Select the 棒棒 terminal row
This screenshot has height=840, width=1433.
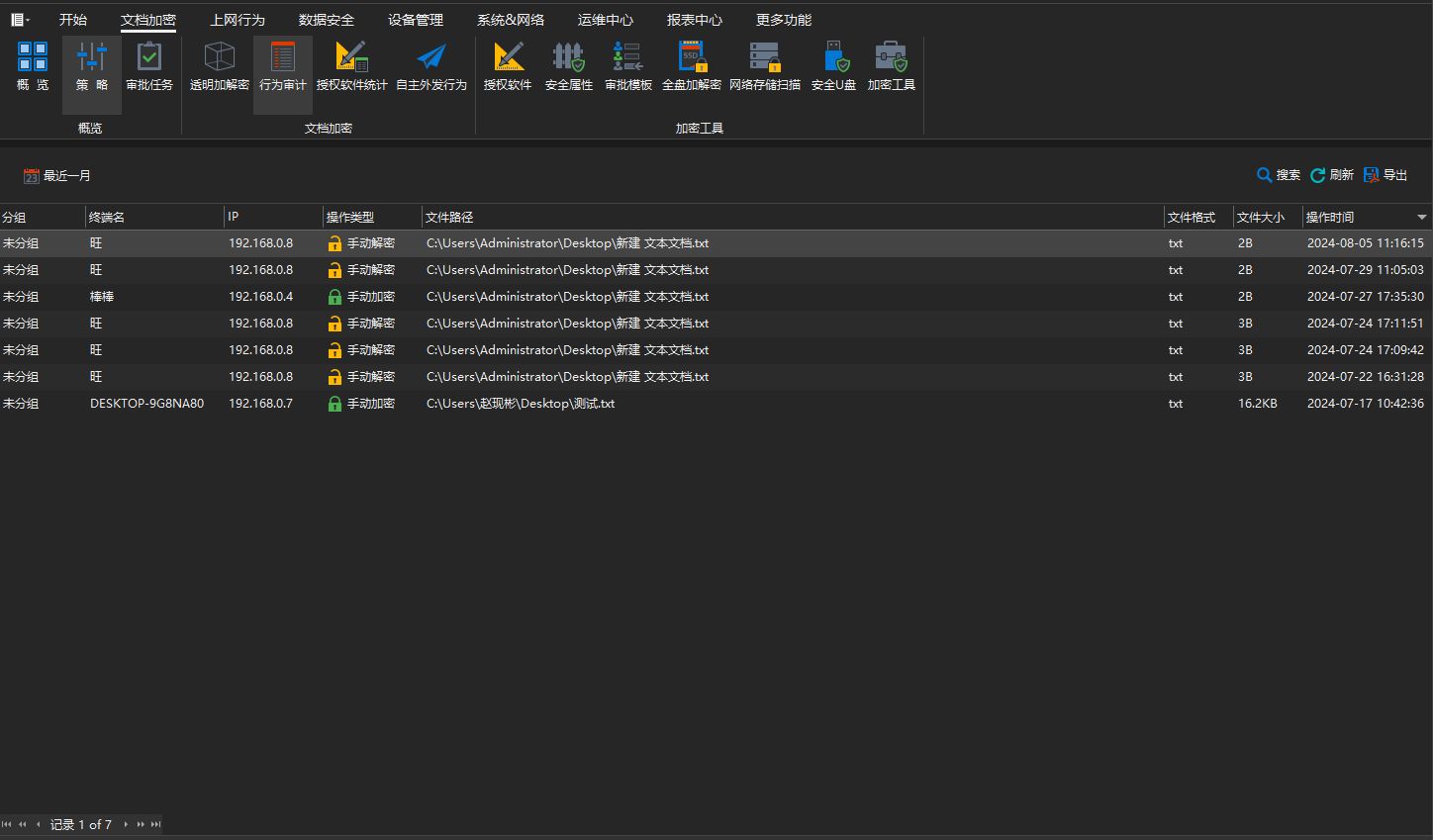tap(716, 297)
